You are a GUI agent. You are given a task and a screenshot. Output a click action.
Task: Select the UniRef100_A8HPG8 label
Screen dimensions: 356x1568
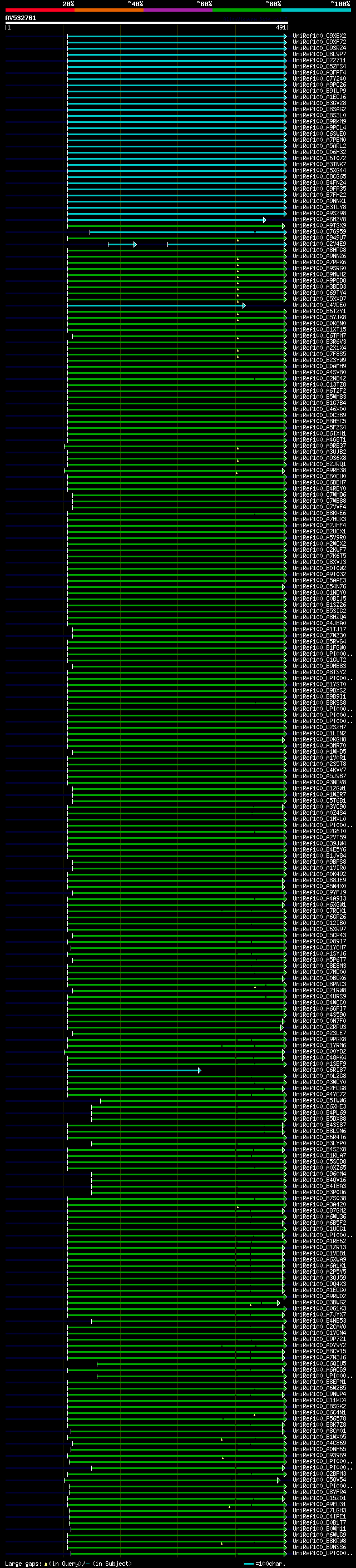(319, 250)
